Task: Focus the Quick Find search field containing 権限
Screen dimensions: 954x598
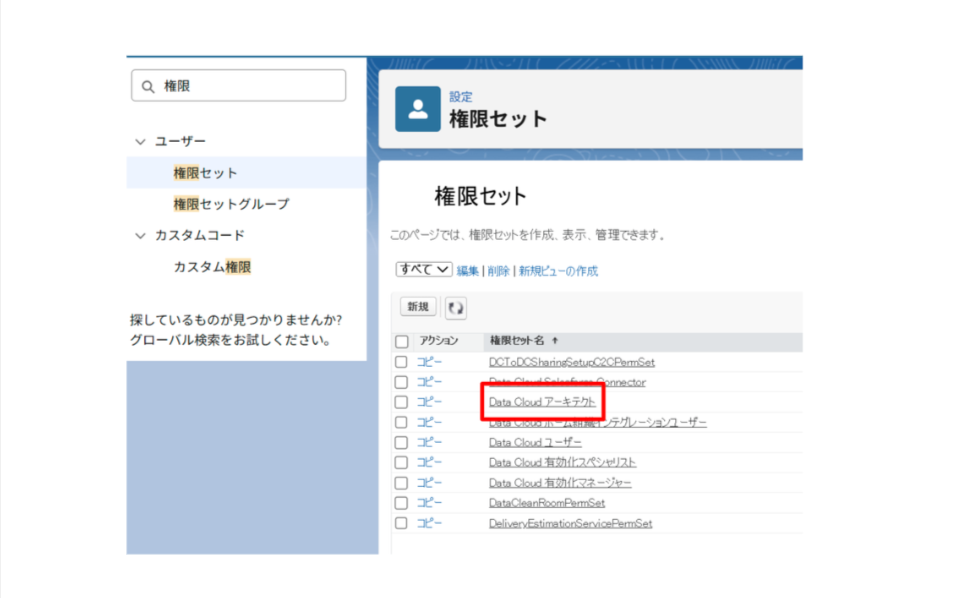Action: [x=238, y=86]
